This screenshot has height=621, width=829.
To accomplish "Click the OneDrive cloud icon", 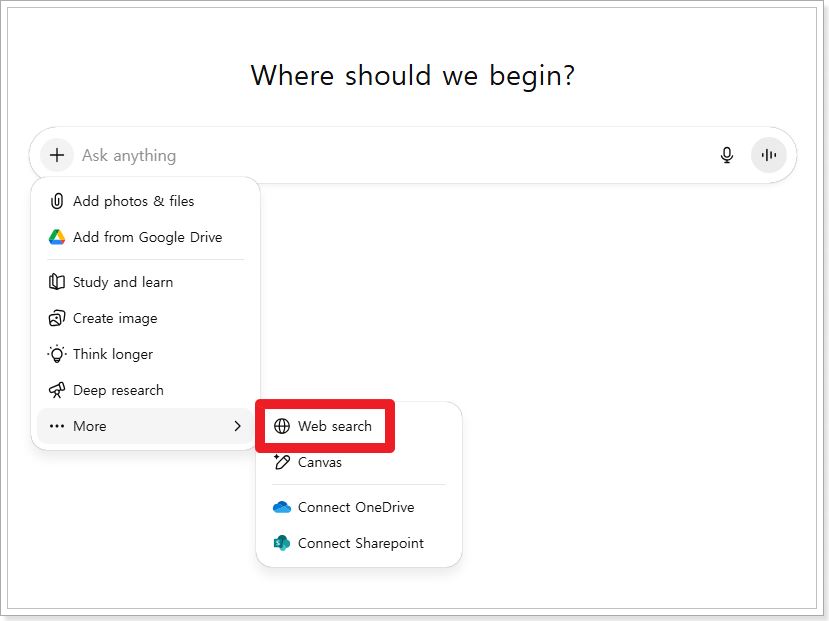I will tap(282, 507).
